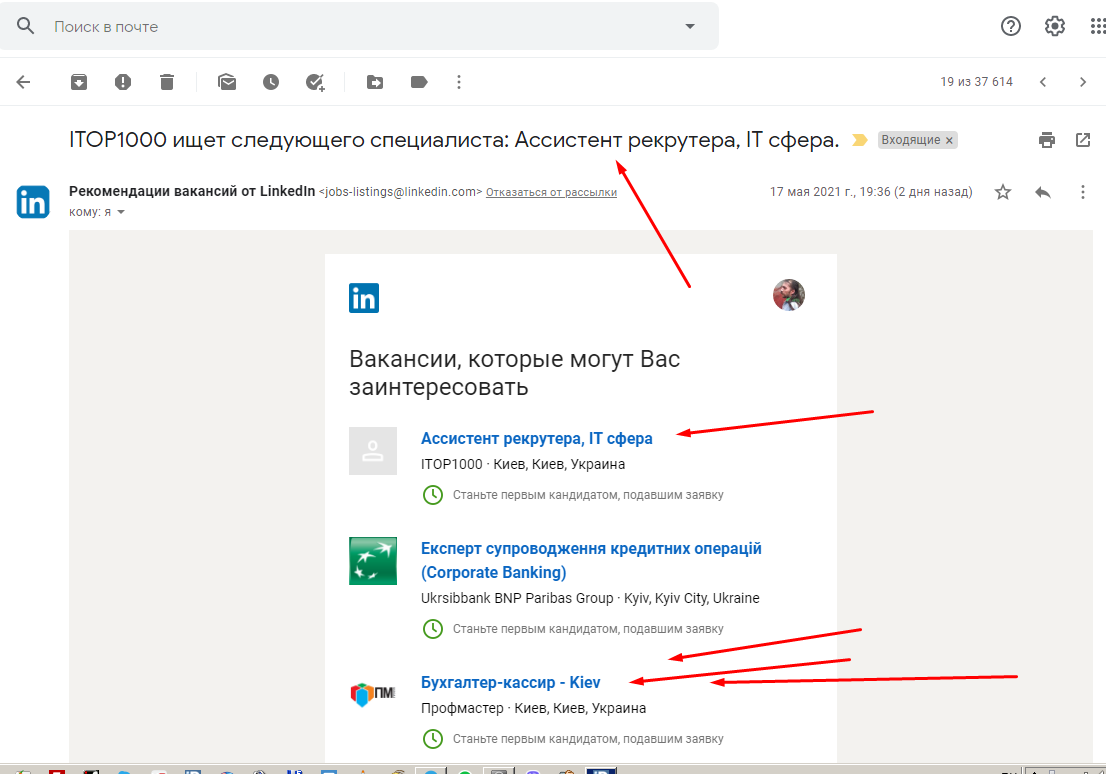This screenshot has width=1106, height=774.
Task: Open email in a new window
Action: pyautogui.click(x=1083, y=140)
